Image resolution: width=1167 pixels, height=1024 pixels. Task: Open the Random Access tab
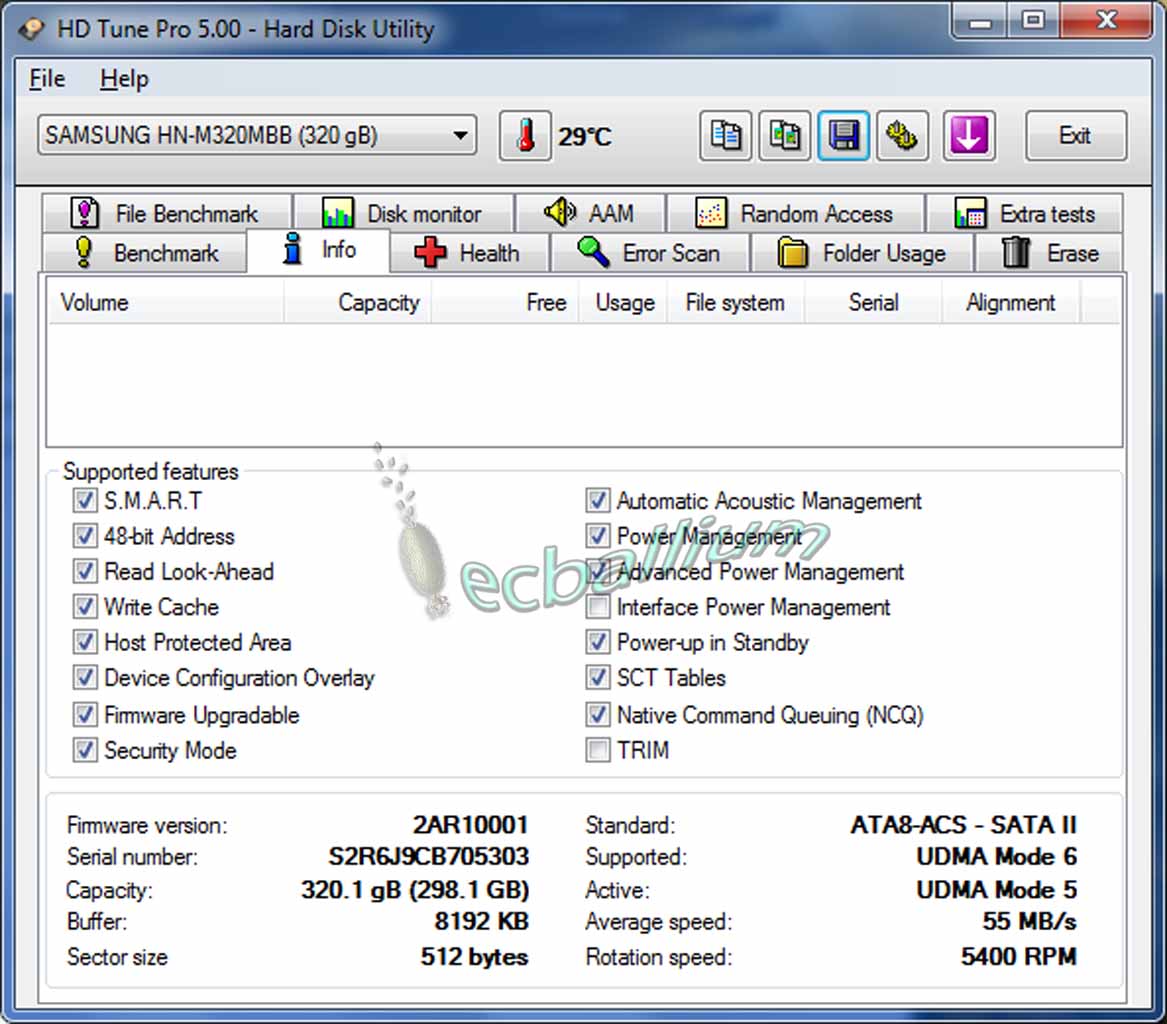(795, 213)
